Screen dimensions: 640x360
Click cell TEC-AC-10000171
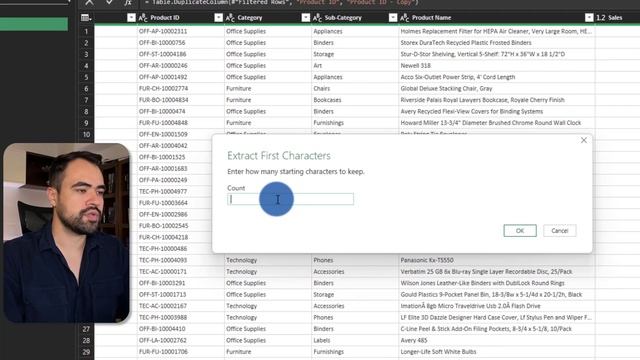tap(163, 271)
